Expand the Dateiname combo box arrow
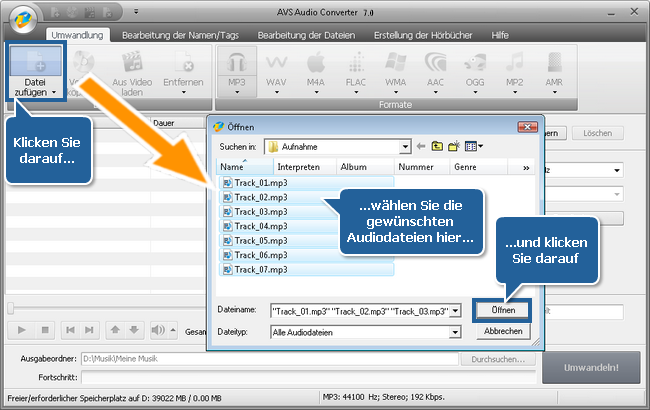Screen dimensions: 650x410 pos(456,311)
